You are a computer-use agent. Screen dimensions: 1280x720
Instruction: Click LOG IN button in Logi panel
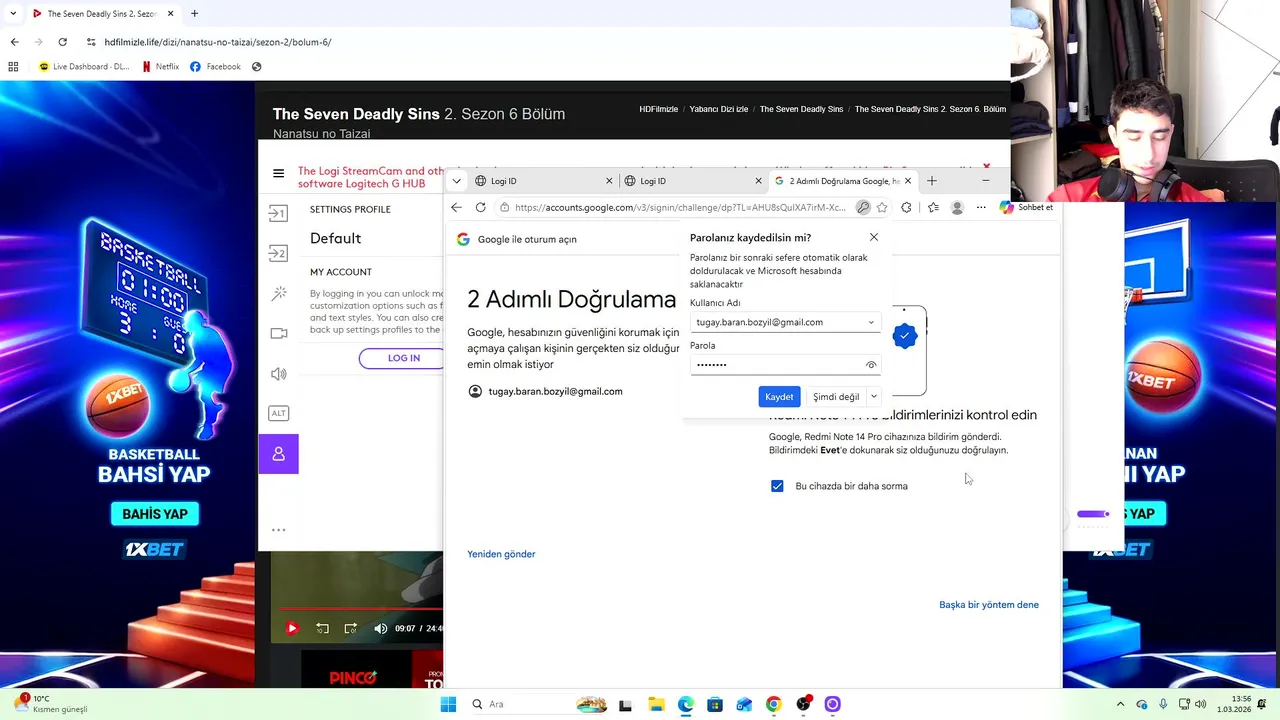click(404, 358)
